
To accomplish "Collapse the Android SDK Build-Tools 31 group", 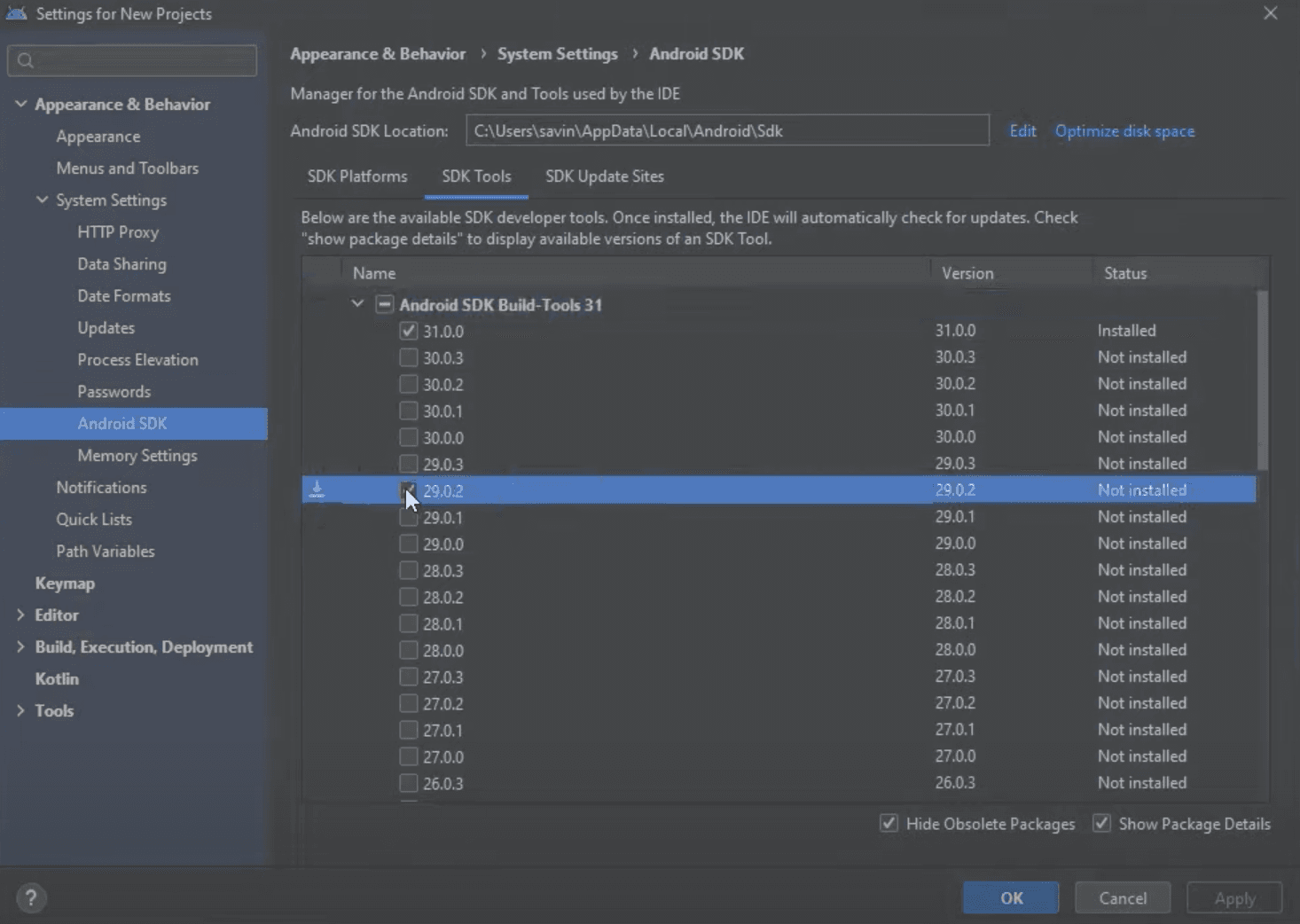I will click(357, 304).
